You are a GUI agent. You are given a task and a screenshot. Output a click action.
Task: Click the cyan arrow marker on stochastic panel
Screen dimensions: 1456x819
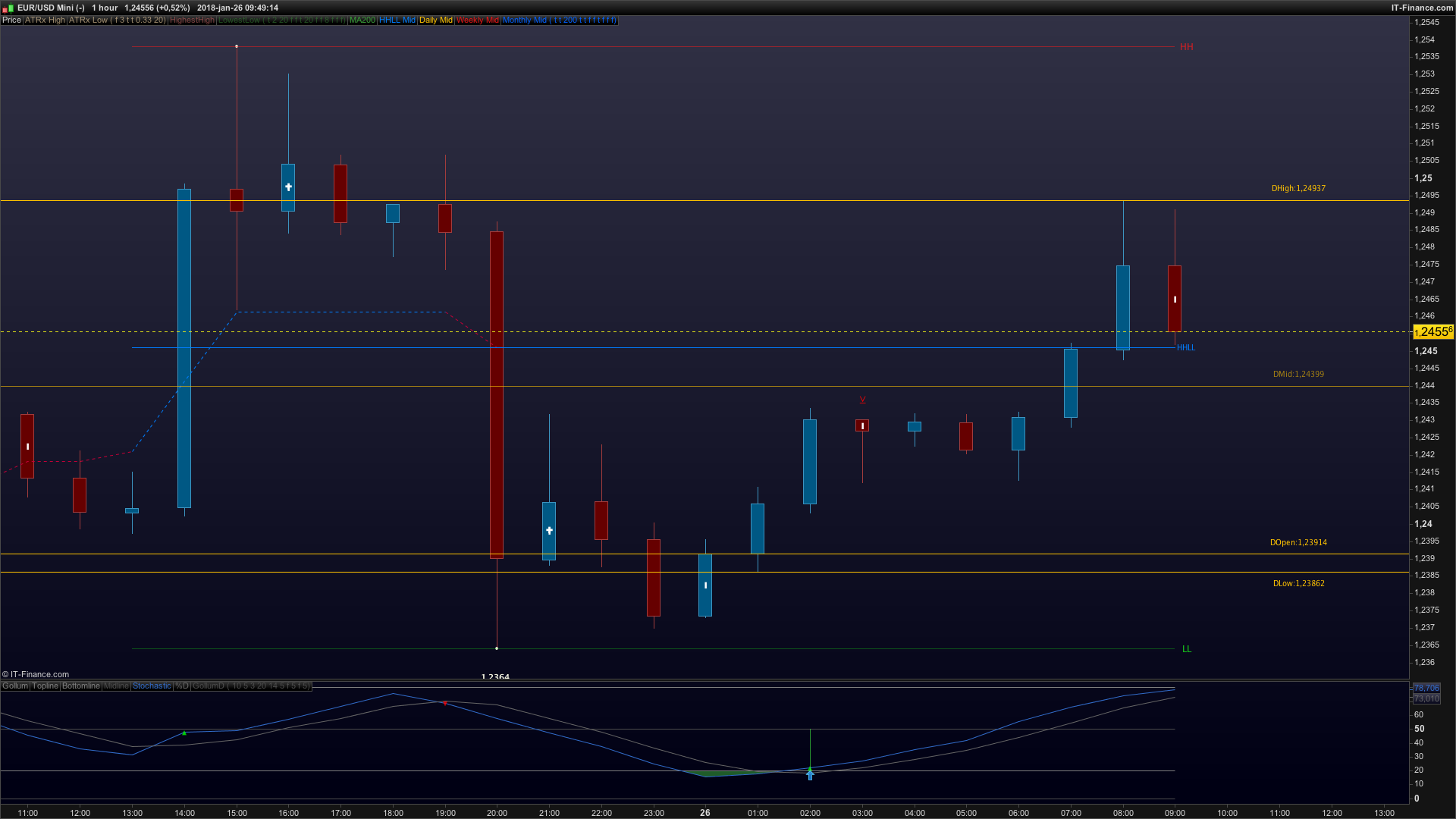810,776
